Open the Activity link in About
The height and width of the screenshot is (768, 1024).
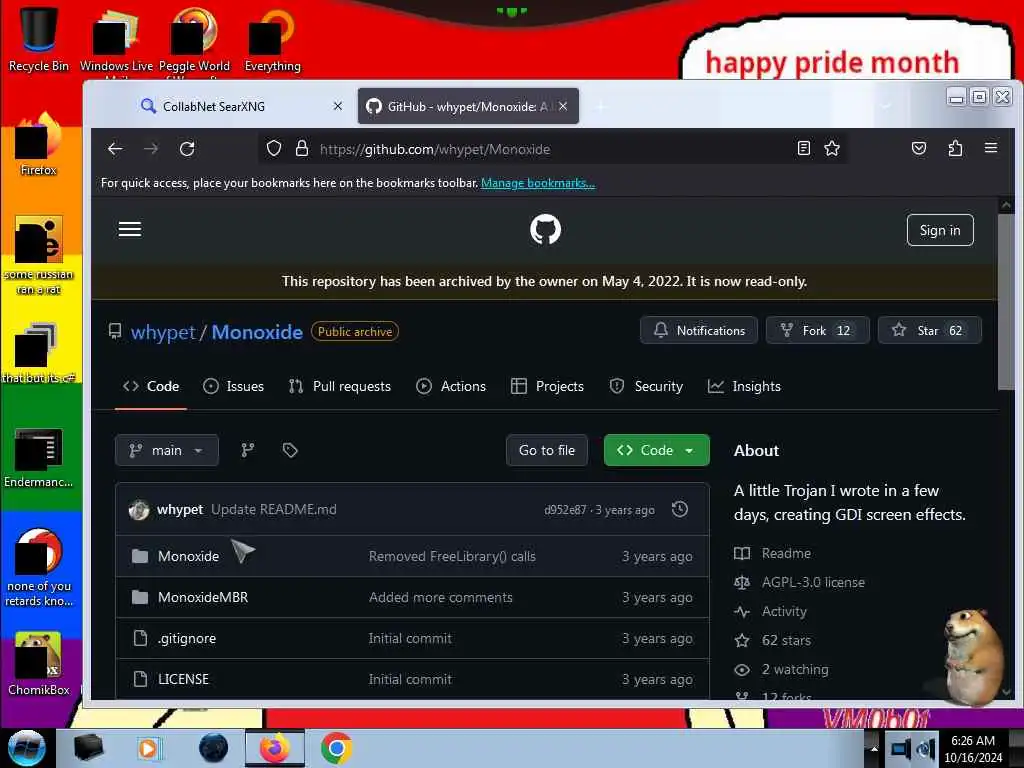click(x=771, y=611)
